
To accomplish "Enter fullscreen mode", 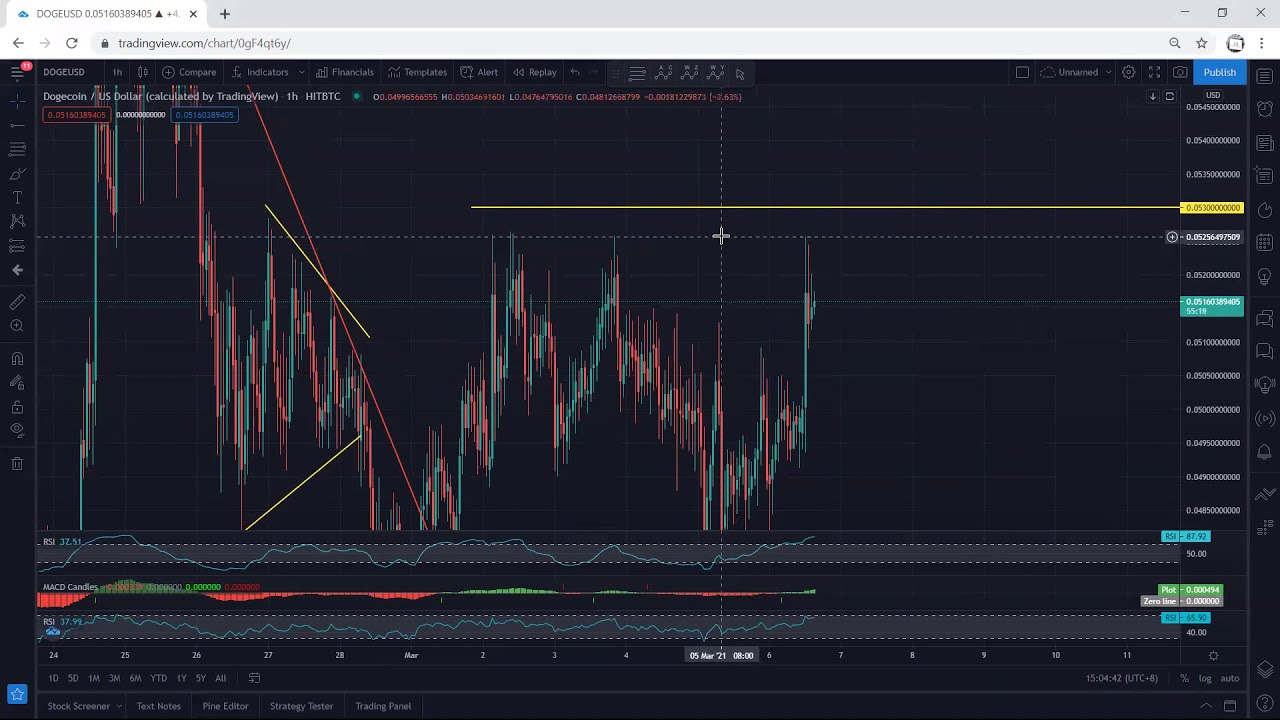I will [1154, 72].
